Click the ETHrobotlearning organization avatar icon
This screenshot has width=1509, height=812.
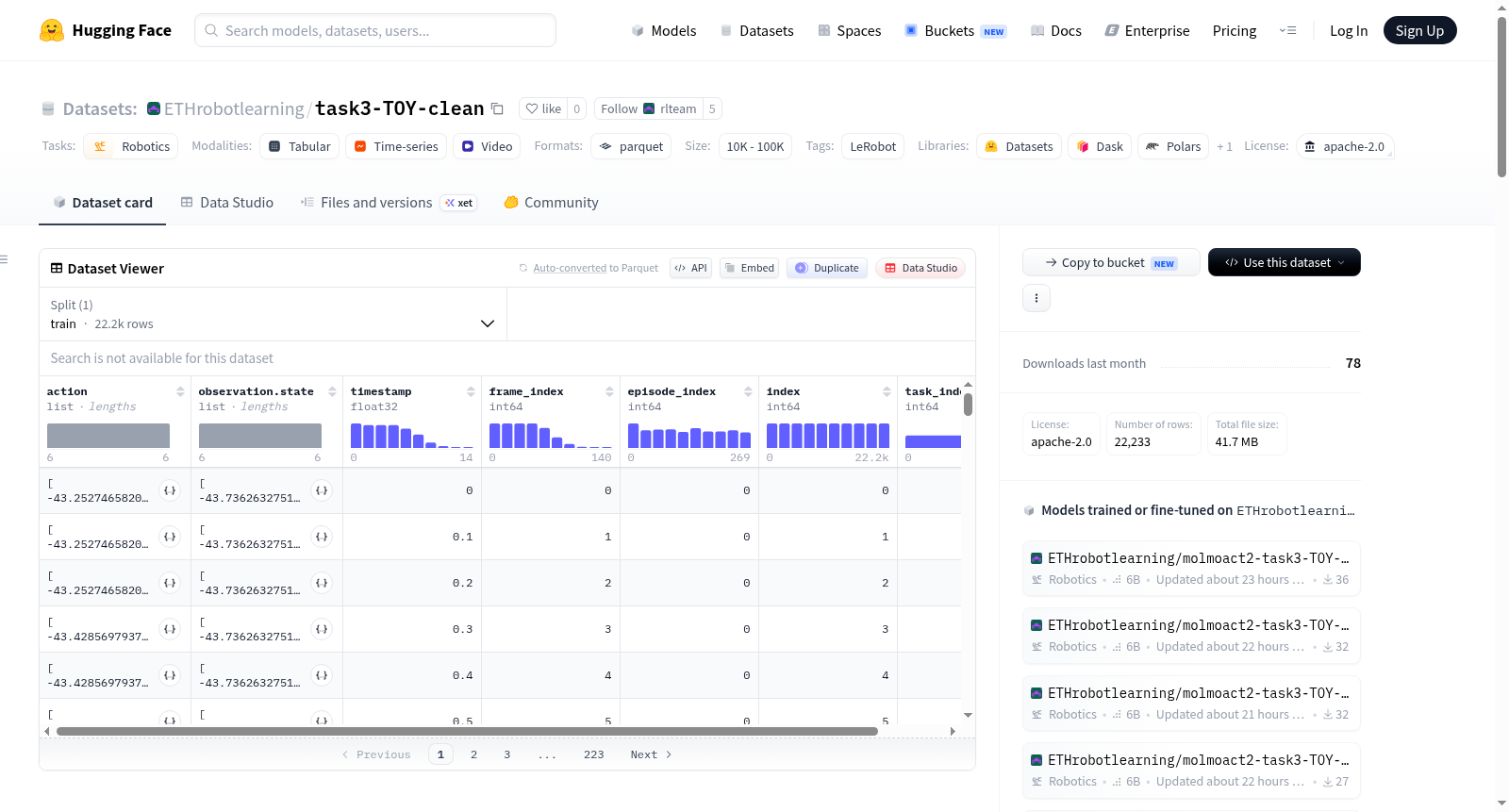[154, 108]
